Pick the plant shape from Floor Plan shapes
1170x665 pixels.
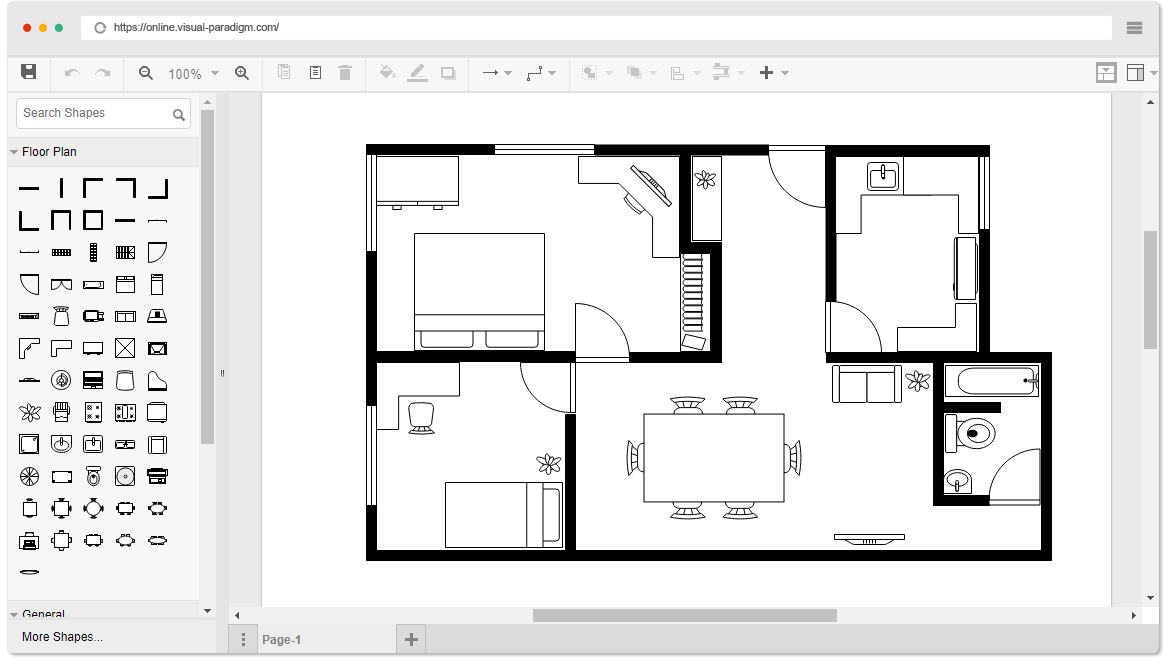(29, 410)
